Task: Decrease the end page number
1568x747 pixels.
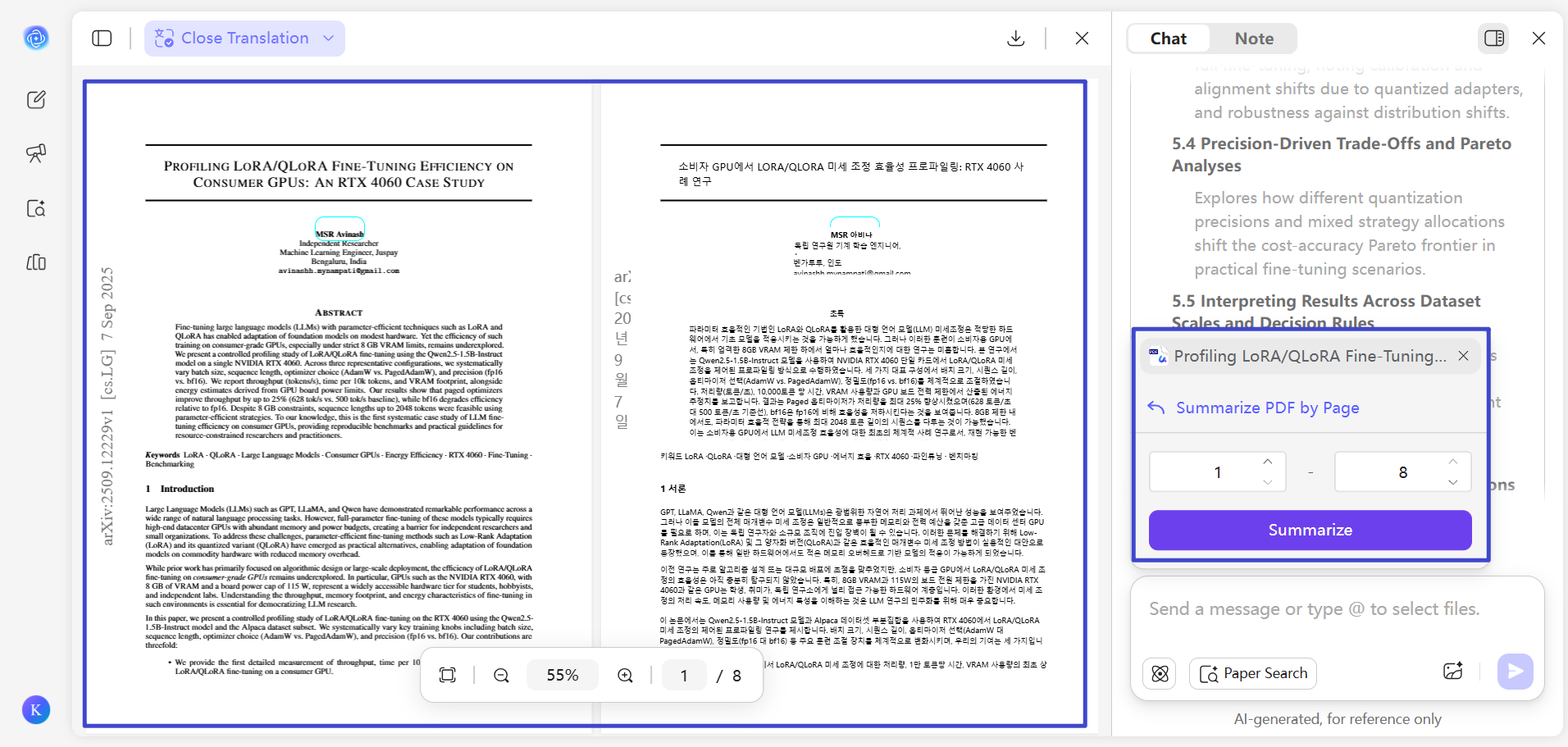Action: click(1453, 482)
